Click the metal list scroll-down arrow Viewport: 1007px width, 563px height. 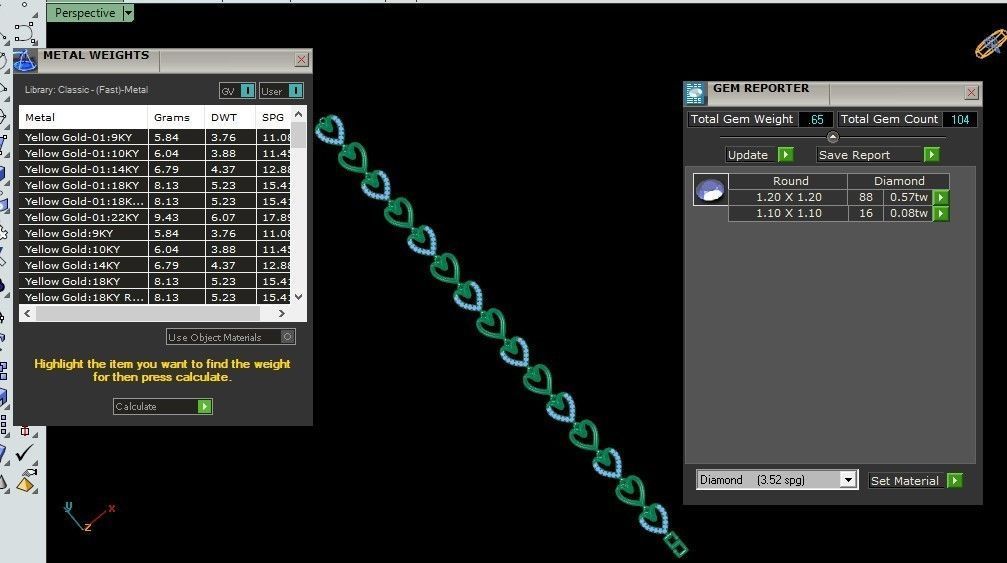pyautogui.click(x=298, y=297)
